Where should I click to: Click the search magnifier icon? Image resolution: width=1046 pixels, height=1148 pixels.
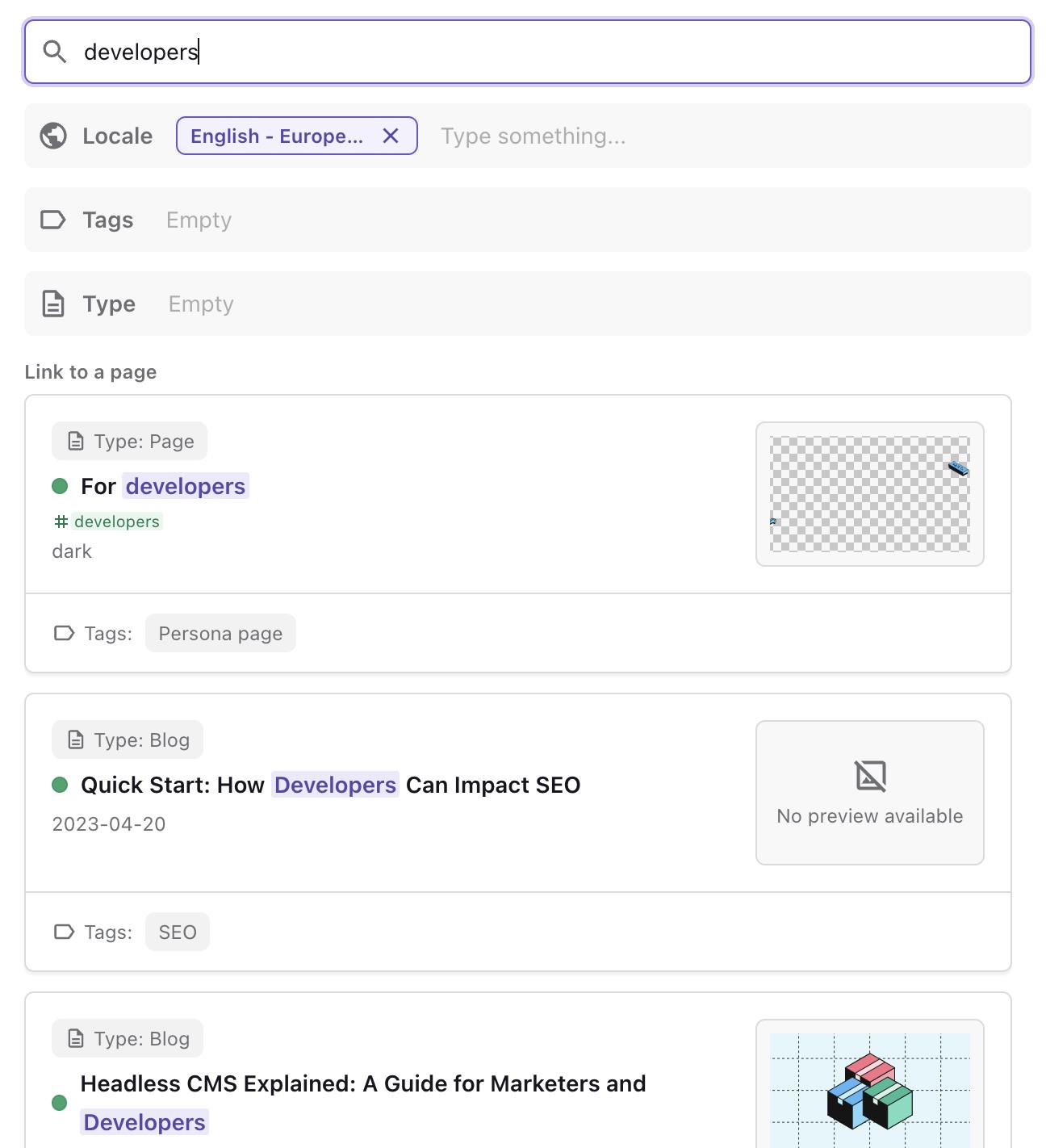tap(55, 52)
